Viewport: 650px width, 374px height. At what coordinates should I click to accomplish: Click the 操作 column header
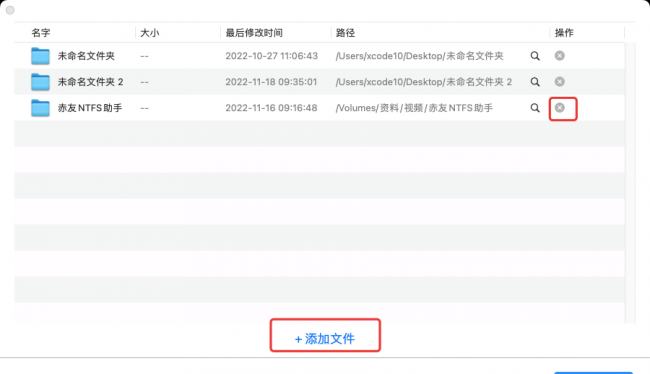pyautogui.click(x=564, y=33)
